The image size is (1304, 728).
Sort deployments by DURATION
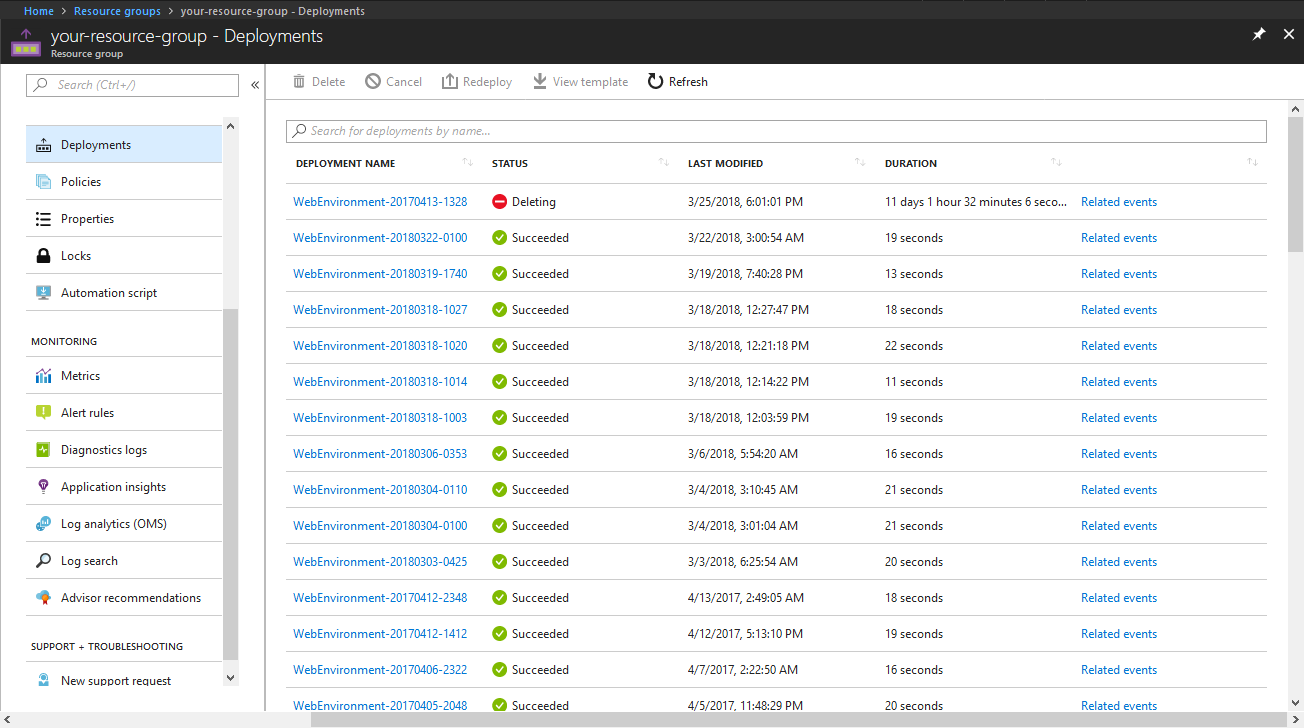tap(1054, 161)
